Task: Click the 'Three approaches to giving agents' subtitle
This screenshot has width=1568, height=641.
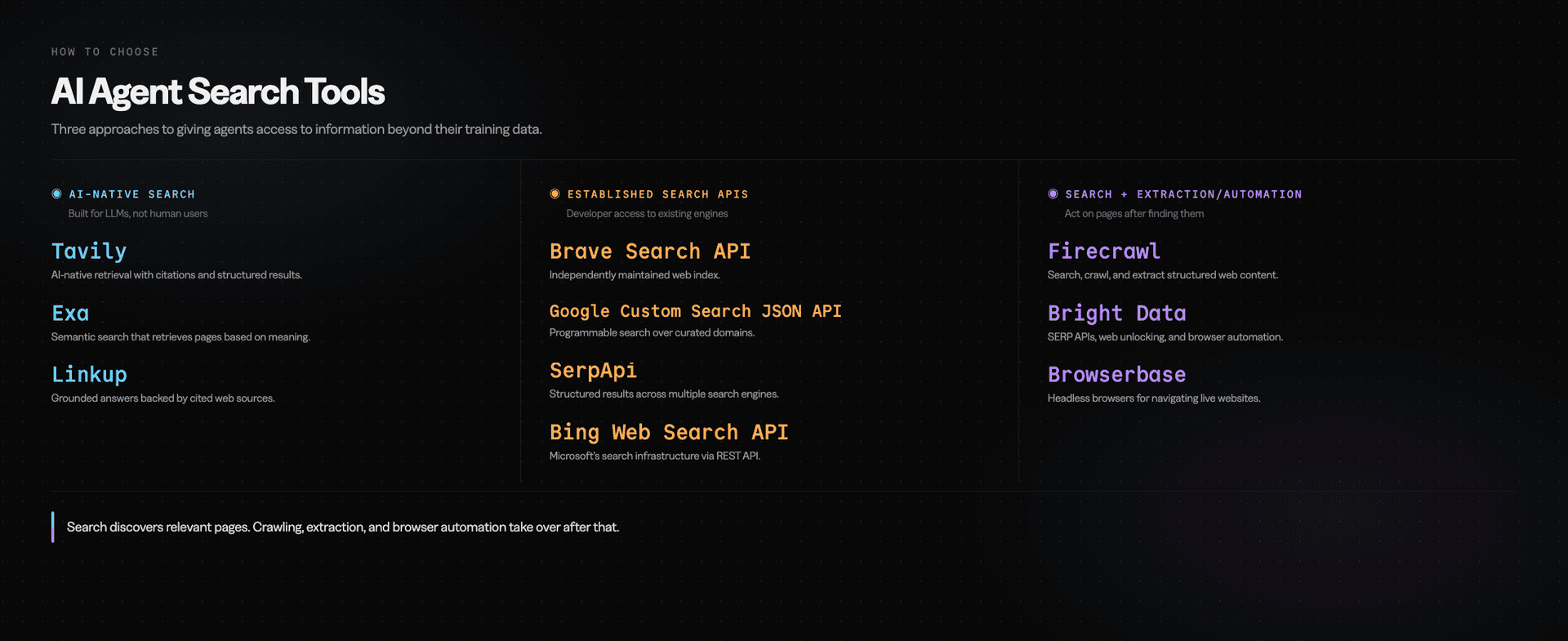Action: pos(296,130)
